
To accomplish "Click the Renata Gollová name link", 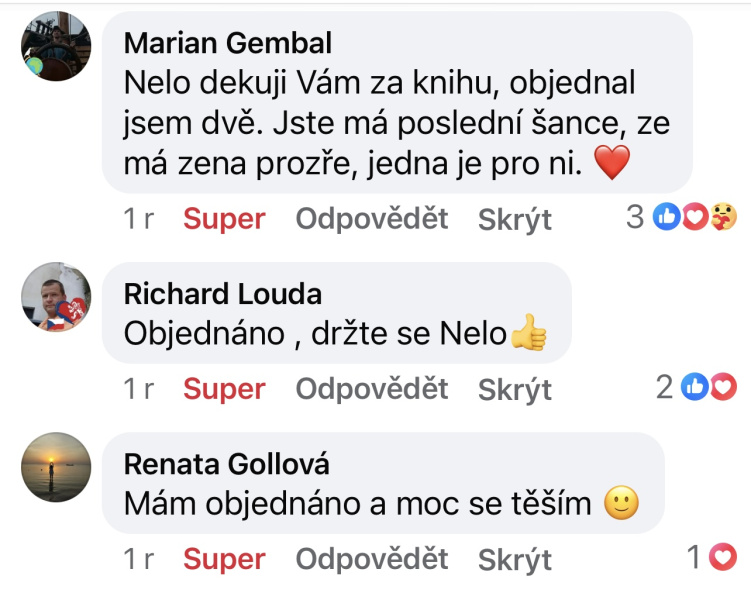I will click(227, 464).
